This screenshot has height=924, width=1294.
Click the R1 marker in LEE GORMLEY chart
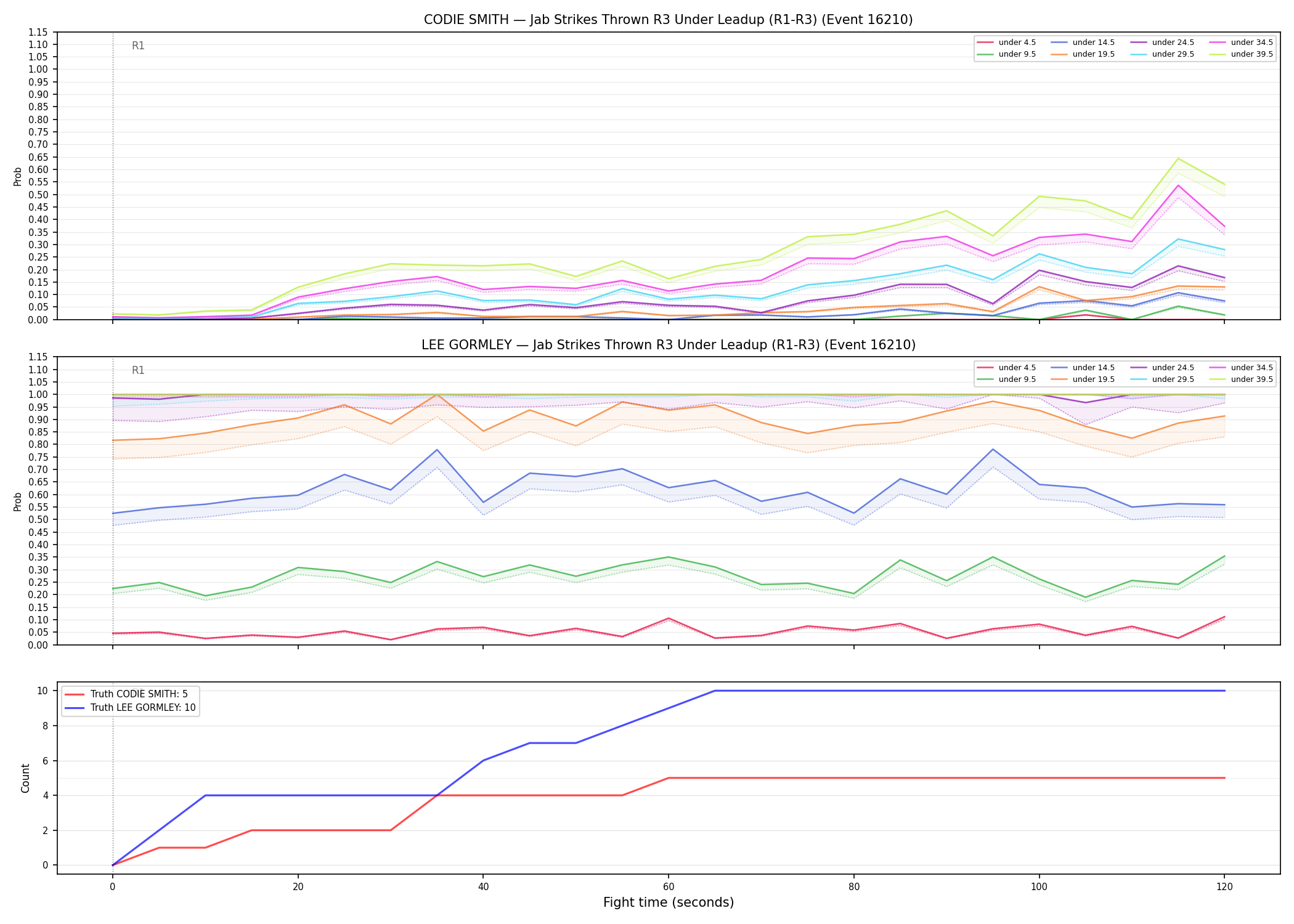(x=138, y=370)
